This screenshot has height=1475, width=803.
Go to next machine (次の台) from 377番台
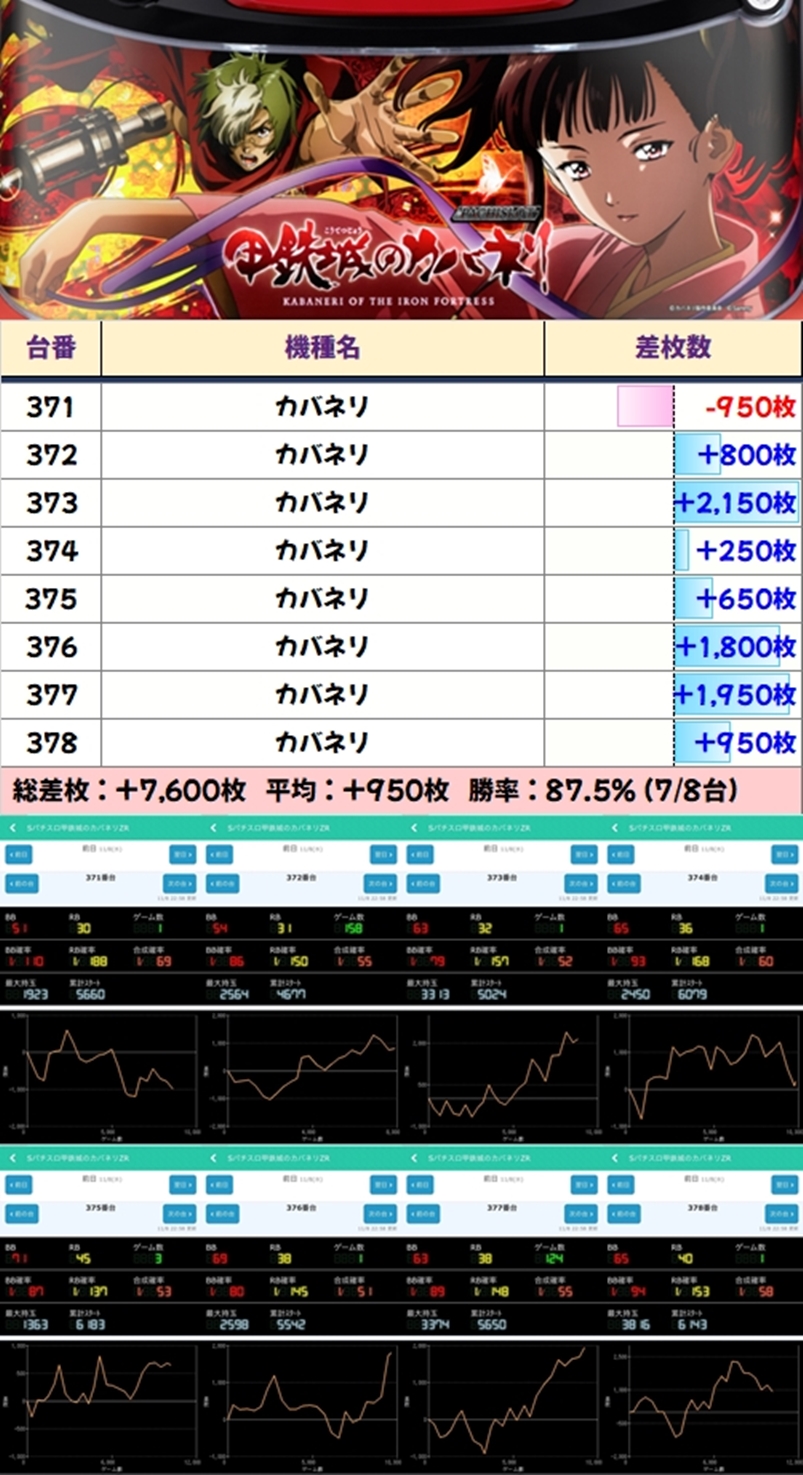pos(581,1213)
